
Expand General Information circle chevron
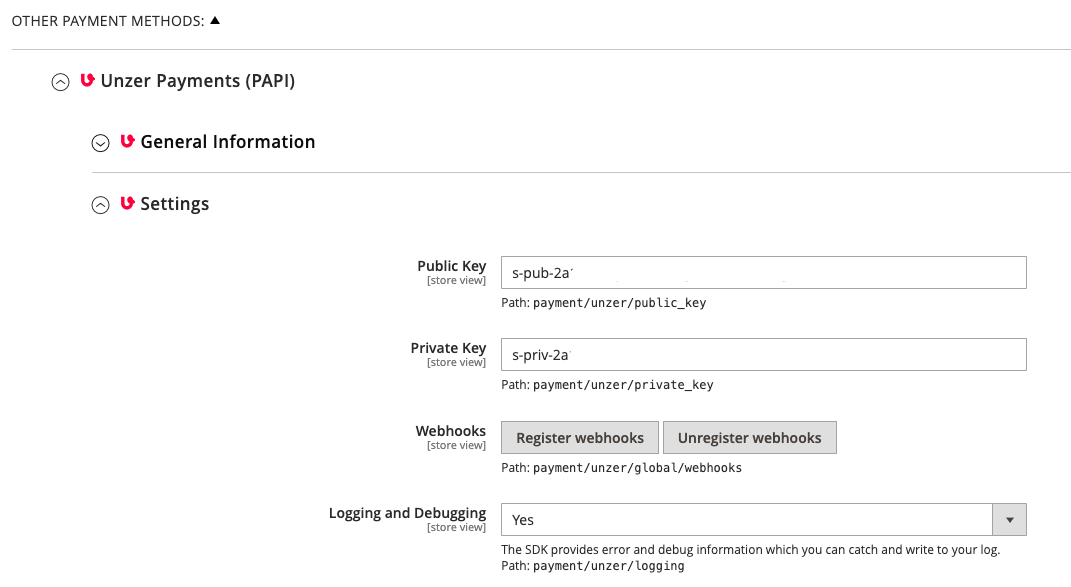point(100,143)
